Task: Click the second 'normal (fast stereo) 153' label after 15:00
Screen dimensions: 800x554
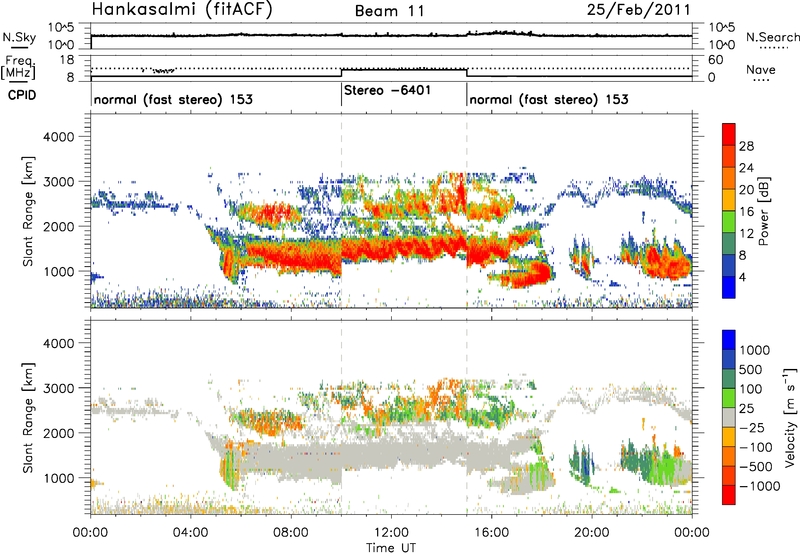Action: pyautogui.click(x=548, y=99)
